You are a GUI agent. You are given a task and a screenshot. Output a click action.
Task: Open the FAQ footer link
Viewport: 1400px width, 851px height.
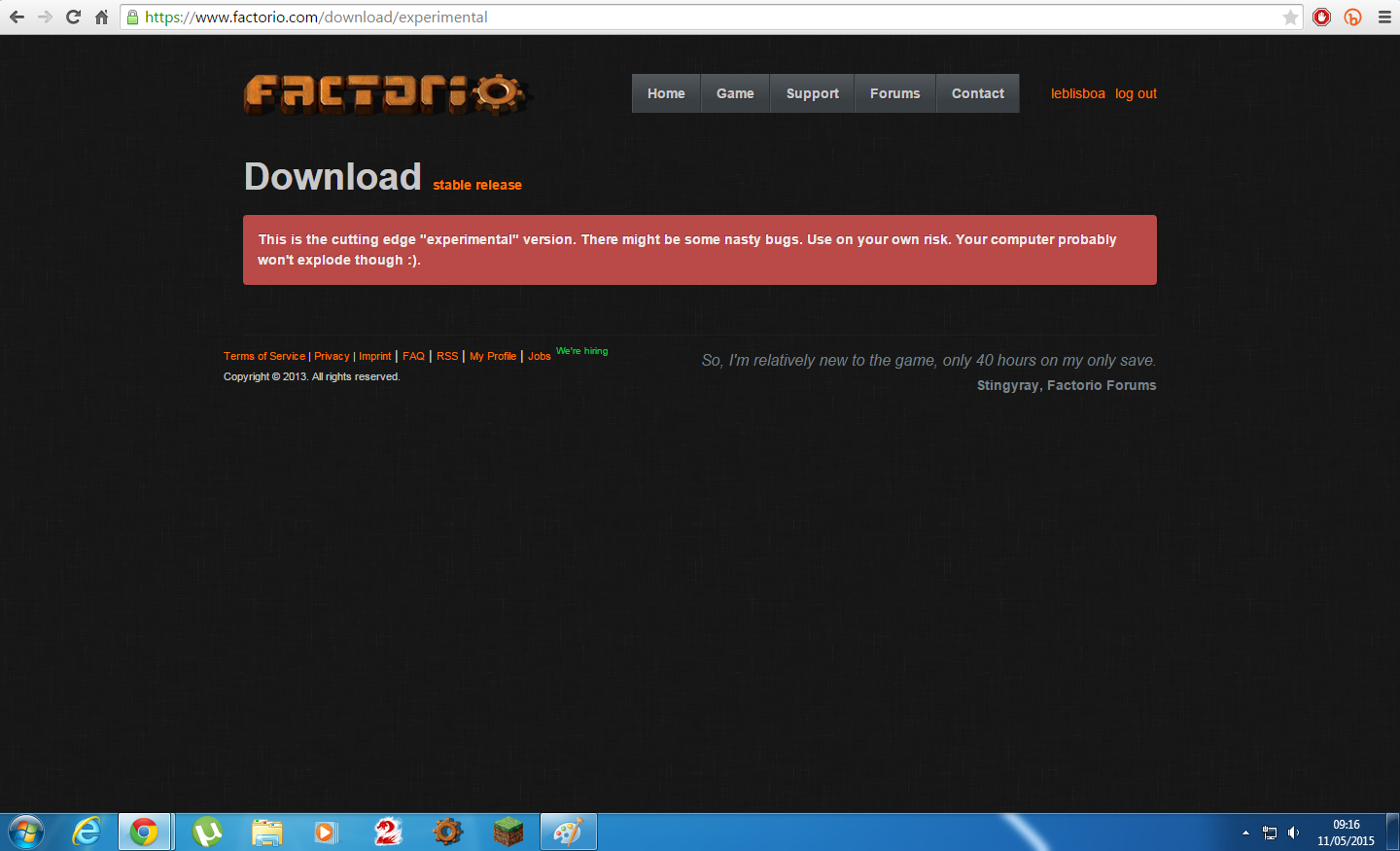pos(413,356)
